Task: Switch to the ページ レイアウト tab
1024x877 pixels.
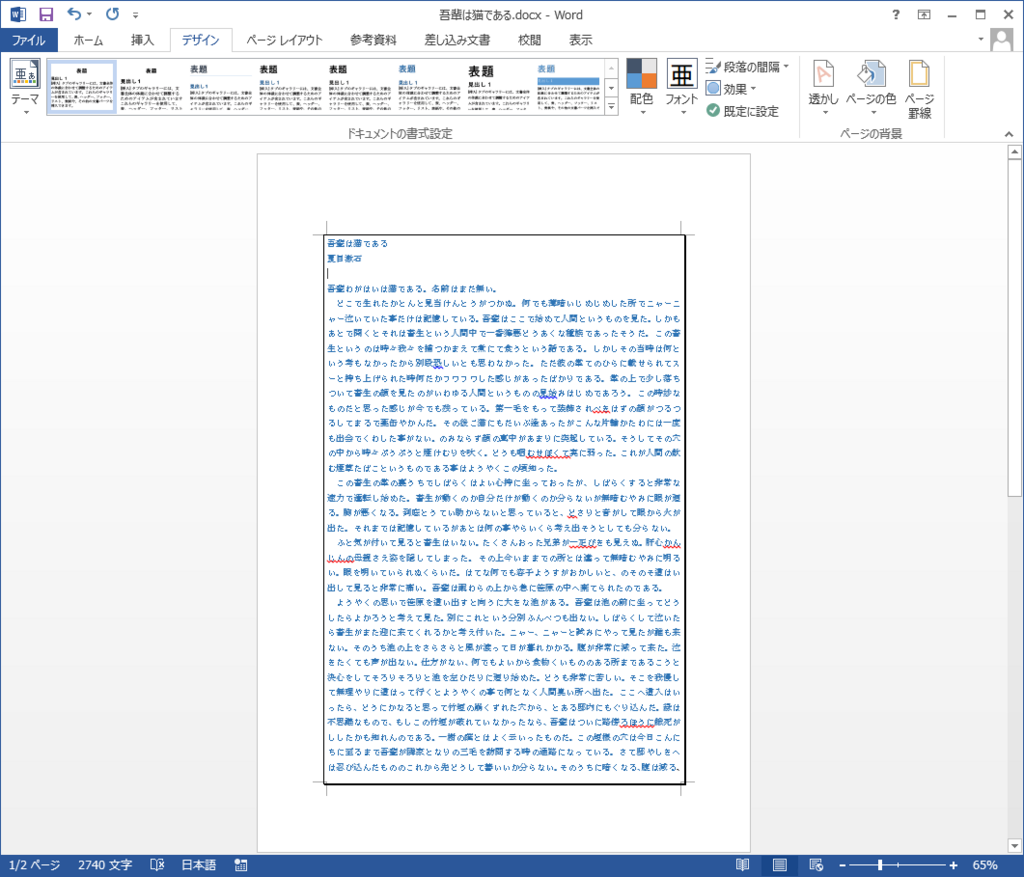Action: click(284, 40)
